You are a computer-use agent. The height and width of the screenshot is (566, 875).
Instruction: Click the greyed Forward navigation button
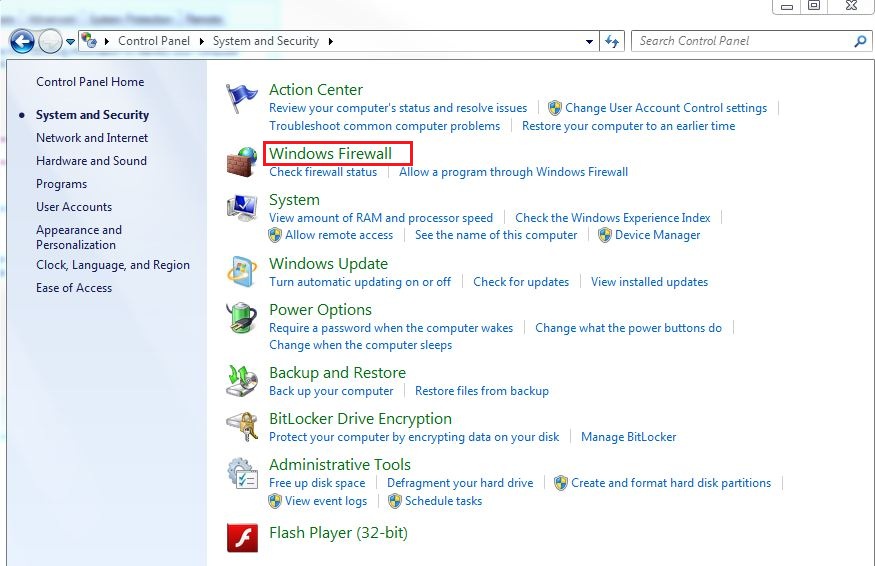click(50, 41)
